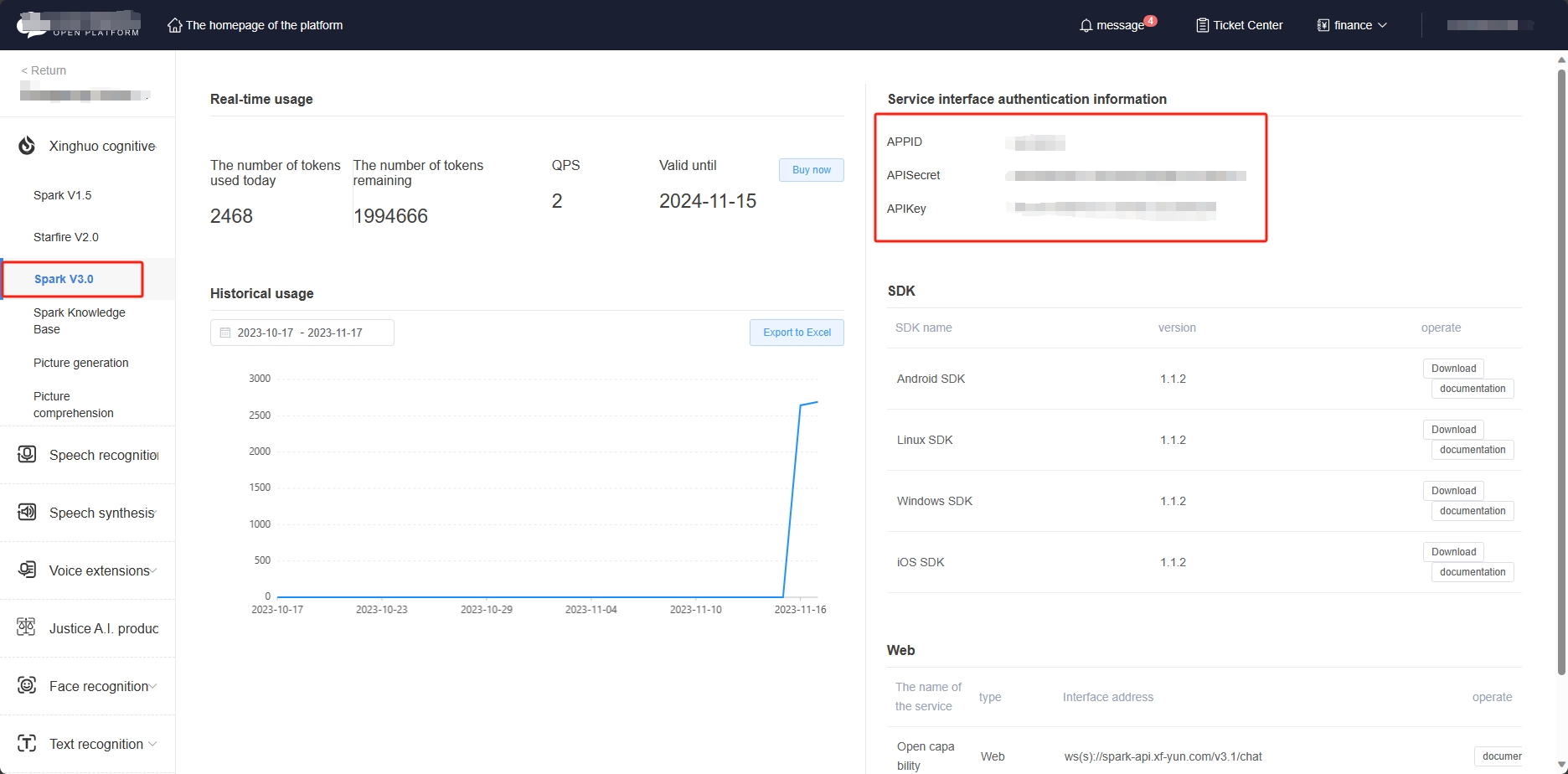
Task: Click the Voice extensions icon
Action: tap(27, 570)
